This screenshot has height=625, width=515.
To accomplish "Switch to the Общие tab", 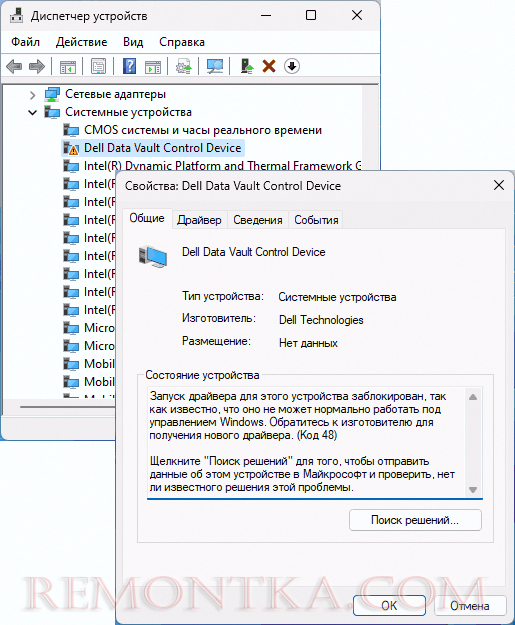I will (147, 218).
